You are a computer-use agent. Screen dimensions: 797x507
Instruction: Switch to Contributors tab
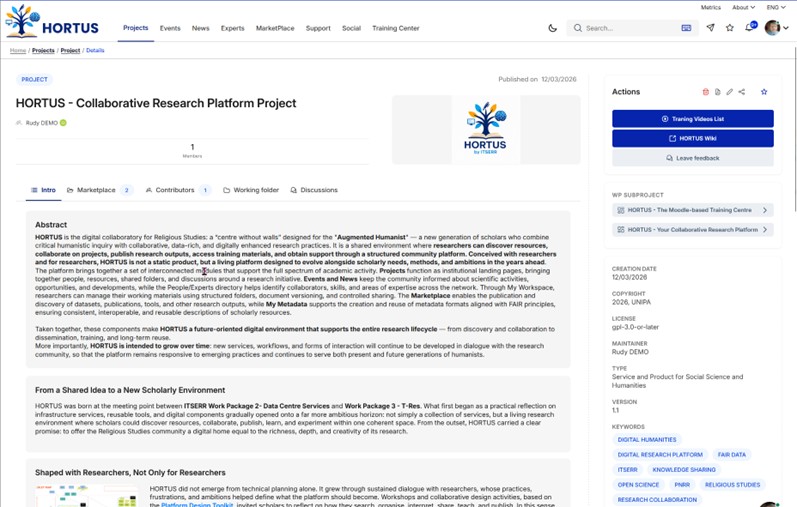(x=178, y=190)
